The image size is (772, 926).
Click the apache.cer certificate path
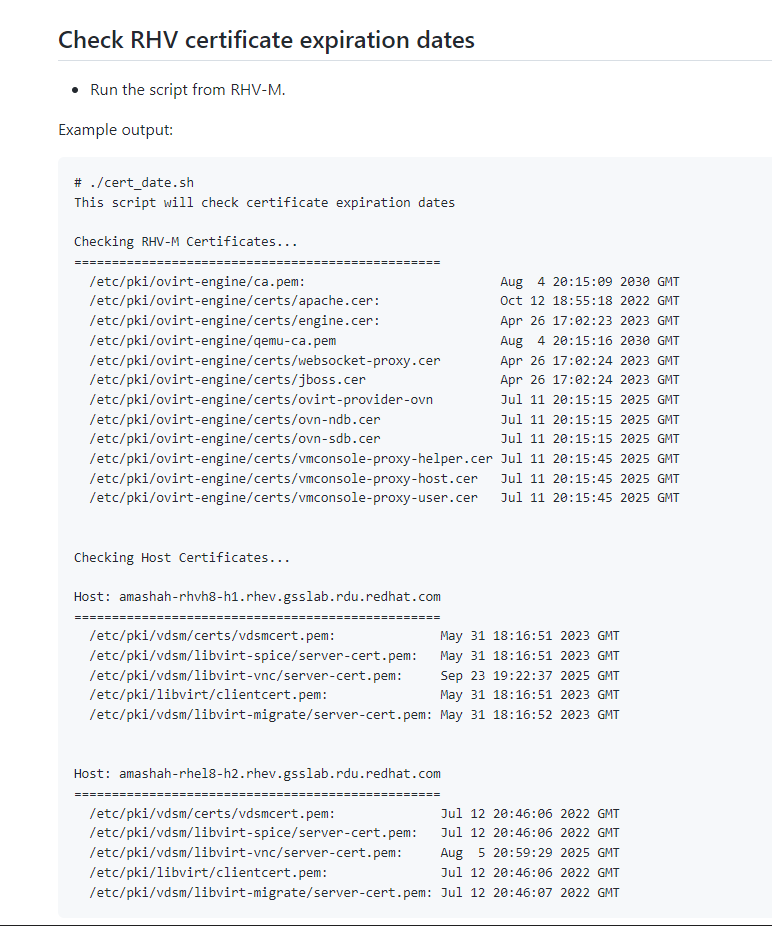tap(234, 301)
